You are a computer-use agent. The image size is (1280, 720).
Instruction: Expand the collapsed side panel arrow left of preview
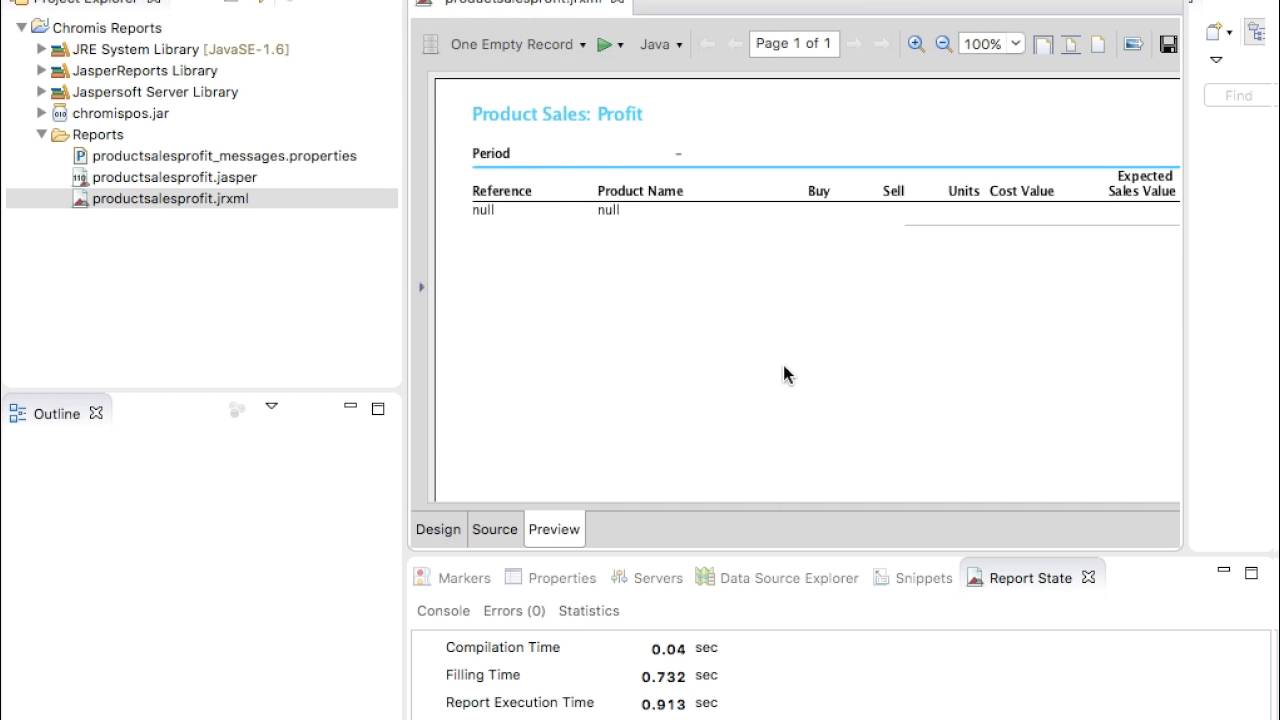coord(421,287)
